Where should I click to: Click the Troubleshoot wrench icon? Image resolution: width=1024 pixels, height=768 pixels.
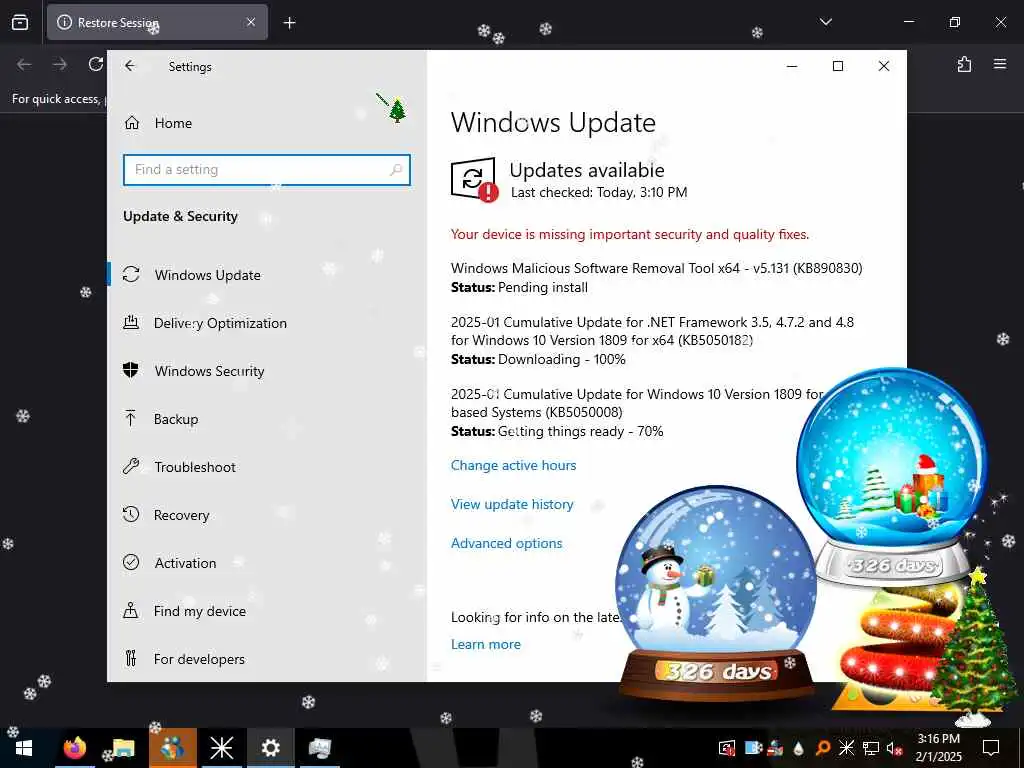click(131, 466)
